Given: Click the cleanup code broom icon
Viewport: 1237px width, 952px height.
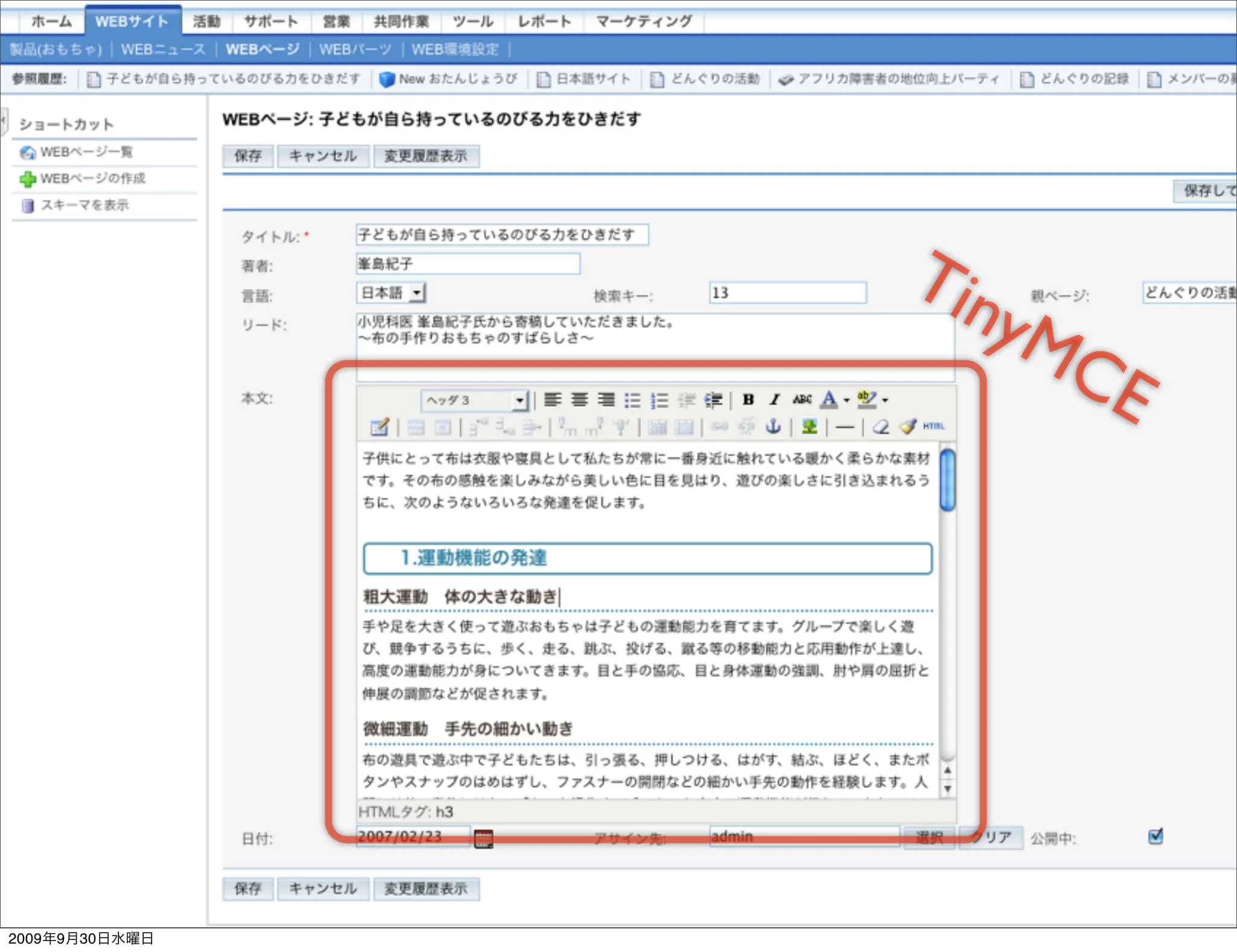Looking at the screenshot, I should [x=907, y=427].
